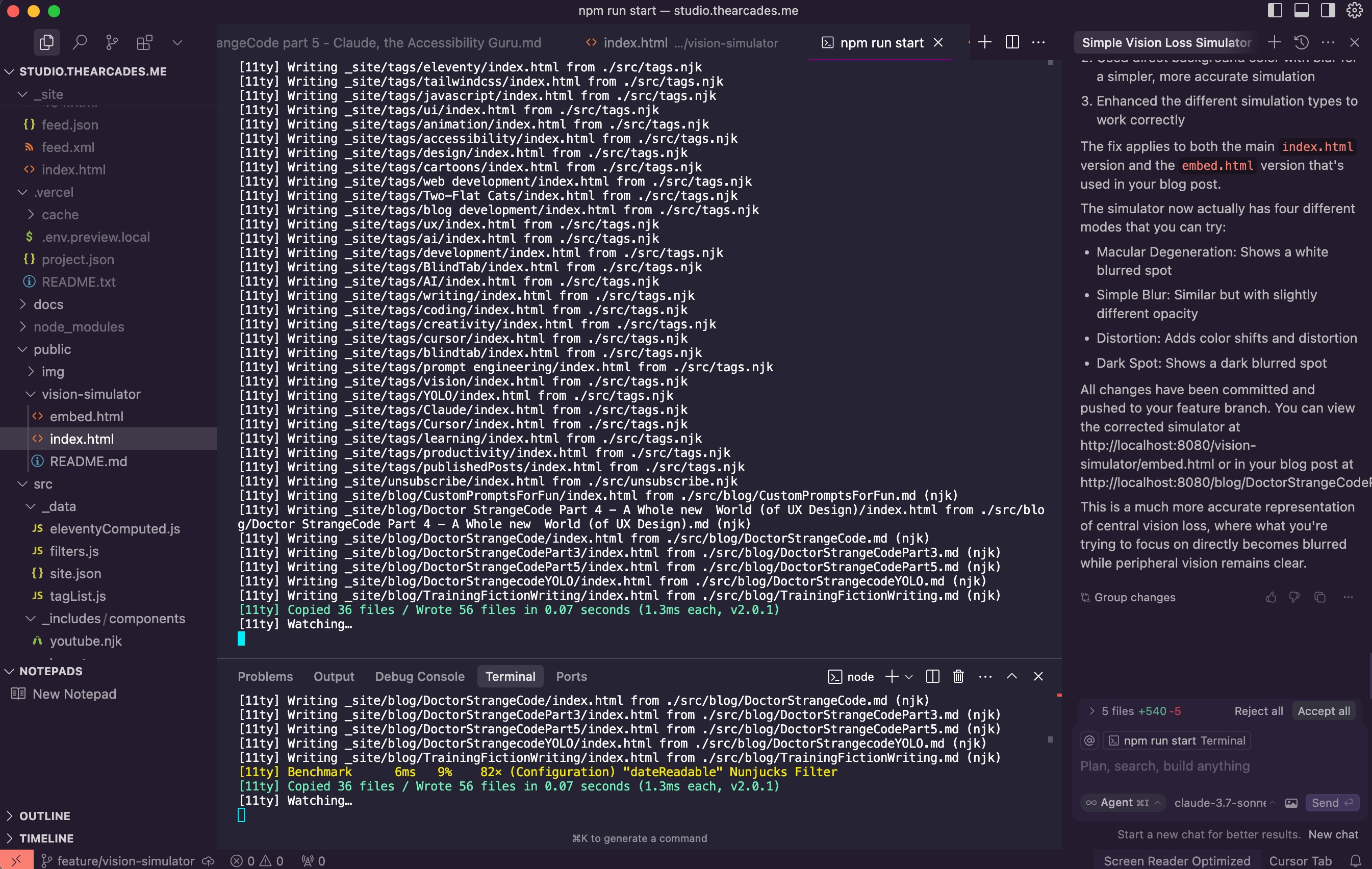Open the Extensions view icon
The width and height of the screenshot is (1372, 869).
(x=145, y=42)
